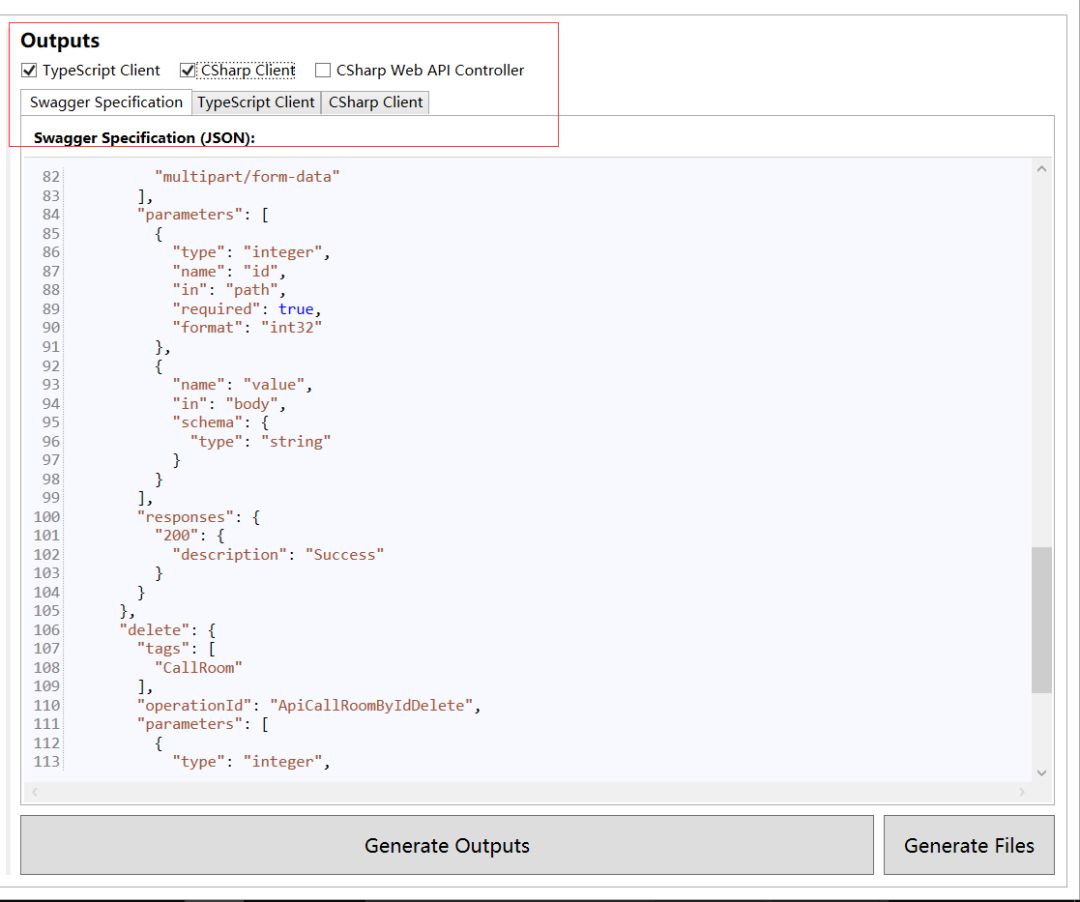Click the "multipart/form-data" string in the editor
Image resolution: width=1080 pixels, height=902 pixels.
247,176
